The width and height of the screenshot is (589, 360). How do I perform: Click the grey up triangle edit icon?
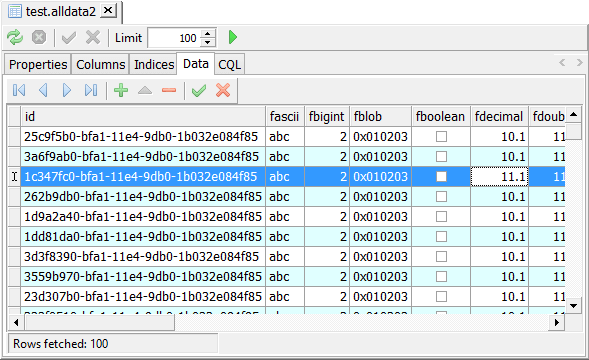point(145,90)
